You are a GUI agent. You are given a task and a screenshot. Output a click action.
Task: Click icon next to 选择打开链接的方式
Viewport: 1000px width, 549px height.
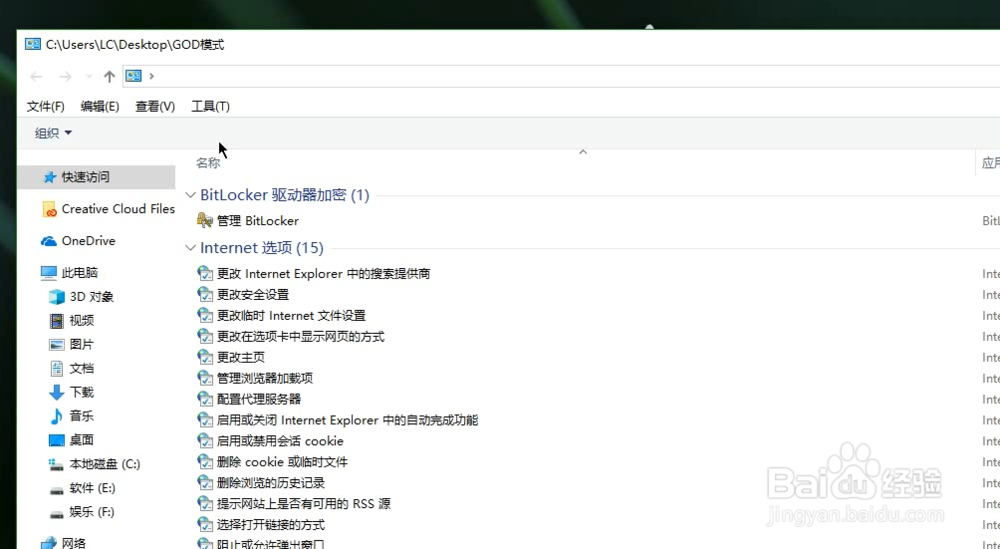205,525
